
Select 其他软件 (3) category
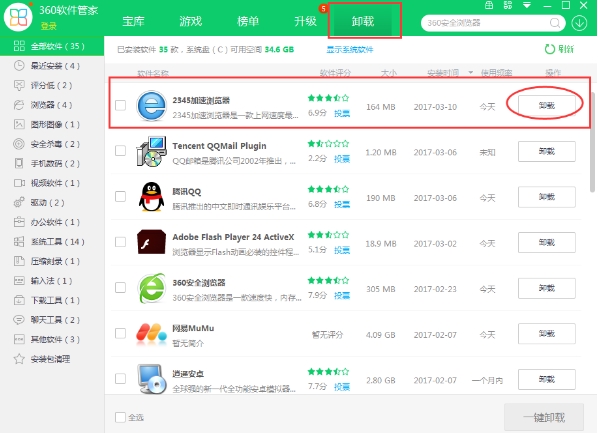[x=52, y=340]
